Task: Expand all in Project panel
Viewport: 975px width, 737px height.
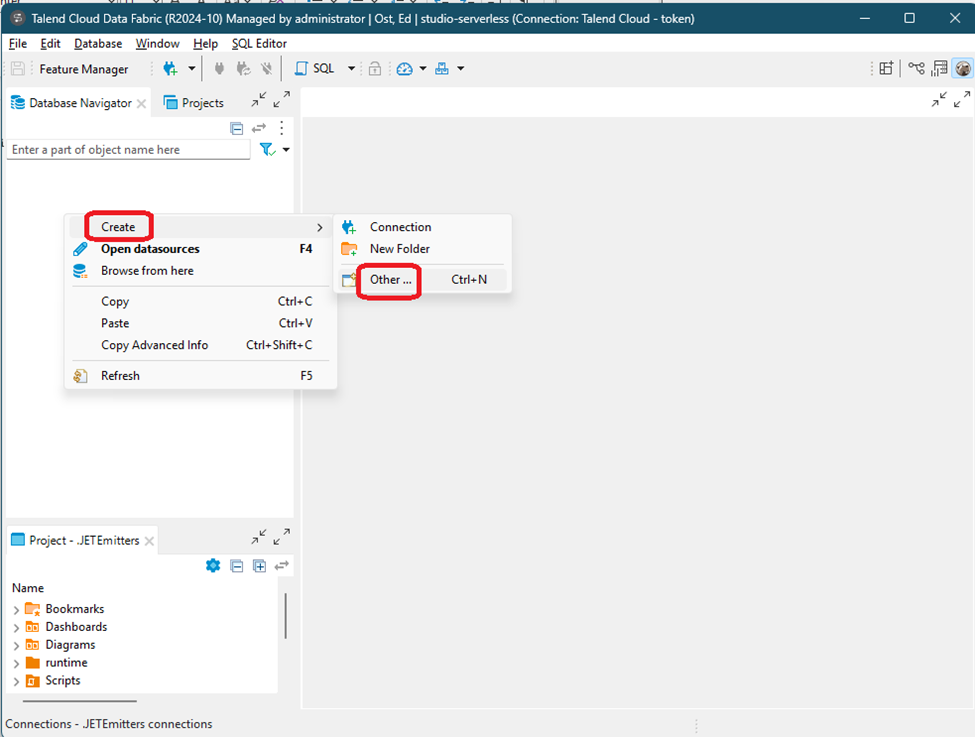Action: click(x=259, y=565)
